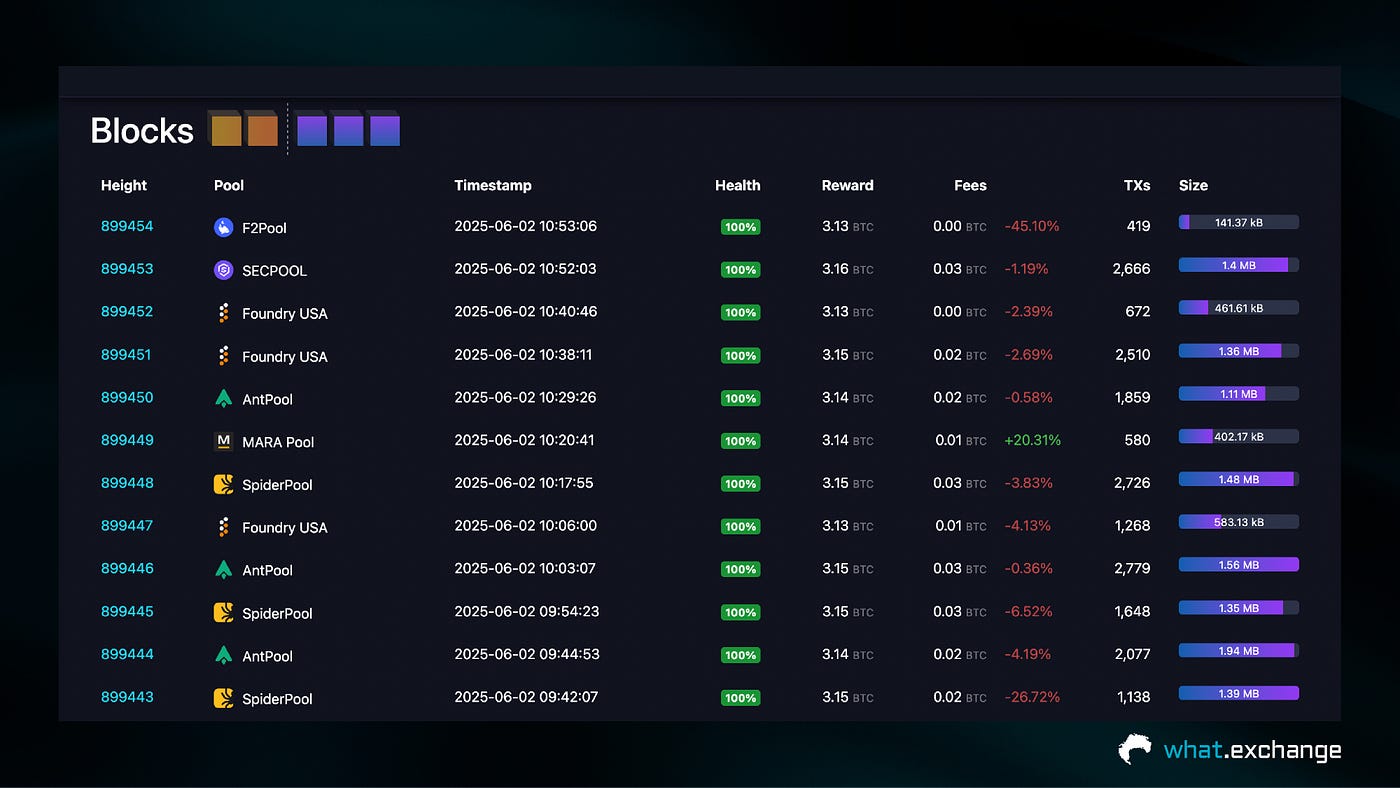The image size is (1400, 788).
Task: Click SpiderPool icon in block 899448 row
Action: pyautogui.click(x=224, y=484)
